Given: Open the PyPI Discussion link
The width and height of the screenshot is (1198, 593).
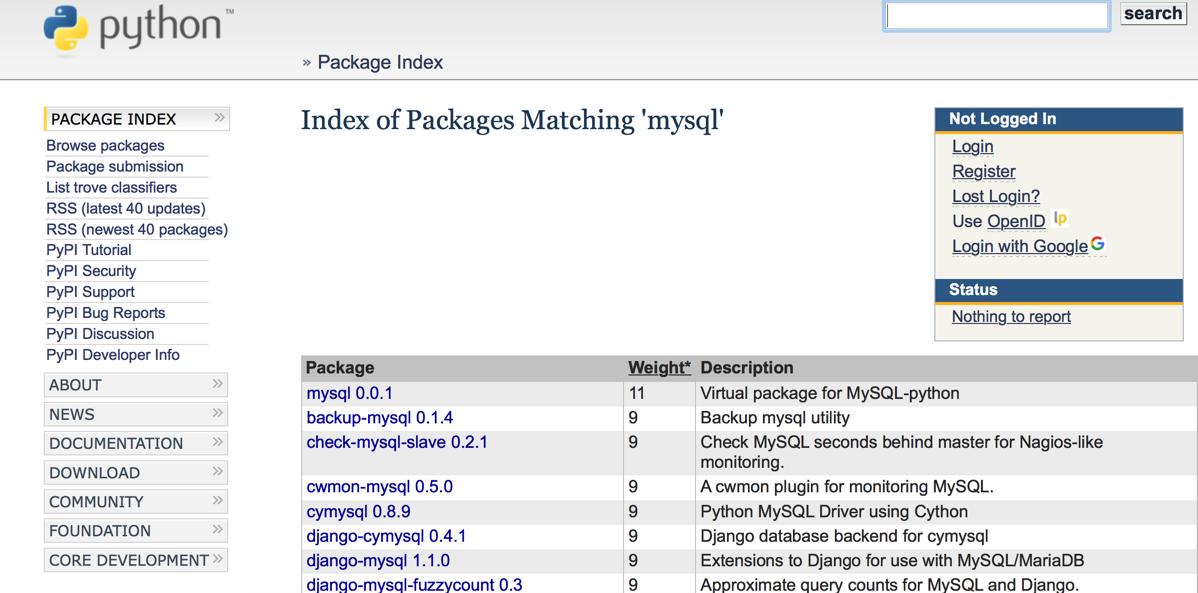Looking at the screenshot, I should pyautogui.click(x=100, y=334).
